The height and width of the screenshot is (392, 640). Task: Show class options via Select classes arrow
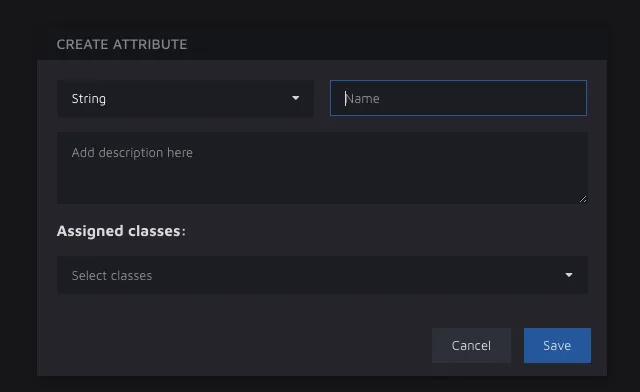point(569,275)
